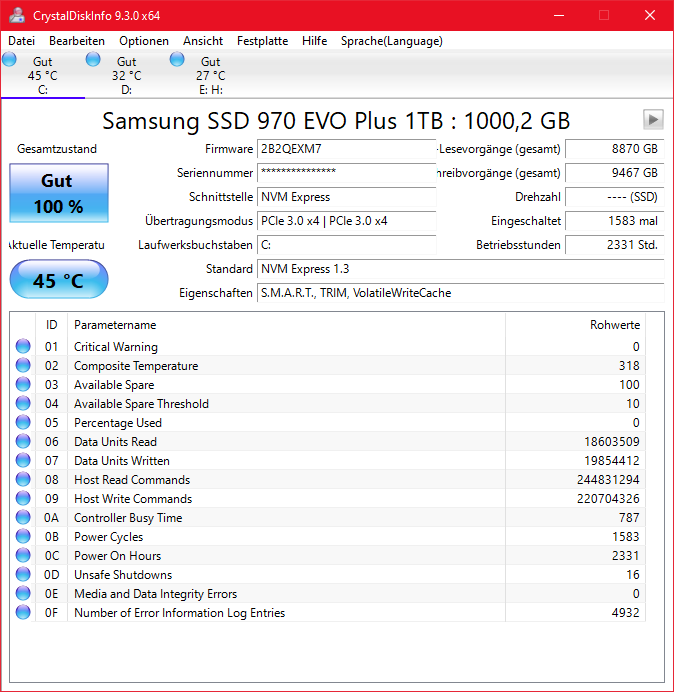The height and width of the screenshot is (692, 674).
Task: Open the Bearbeiten menu
Action: [77, 41]
